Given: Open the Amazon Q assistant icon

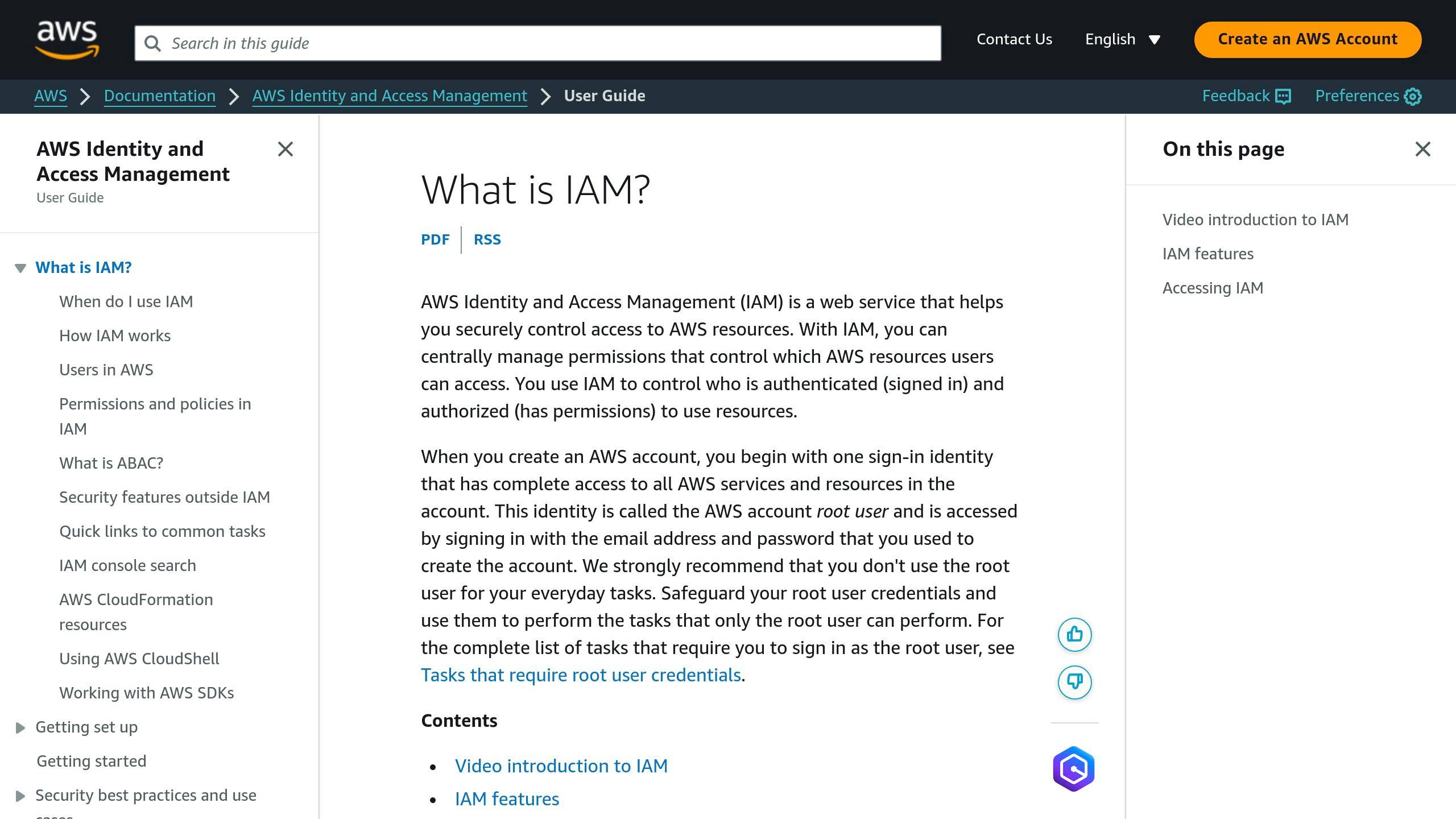Looking at the screenshot, I should pyautogui.click(x=1074, y=769).
